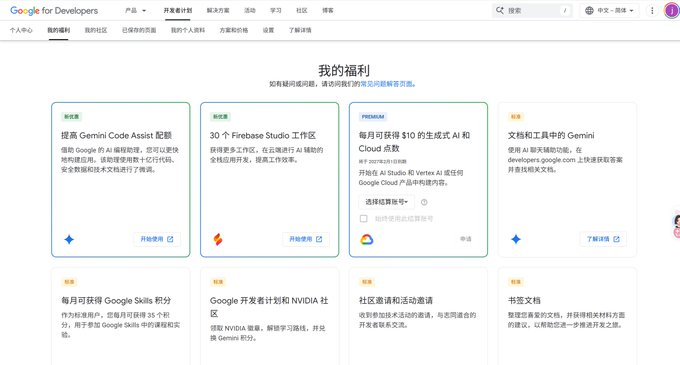
Task: Click the Gemini spark icon on Code Assist card
Action: (69, 239)
